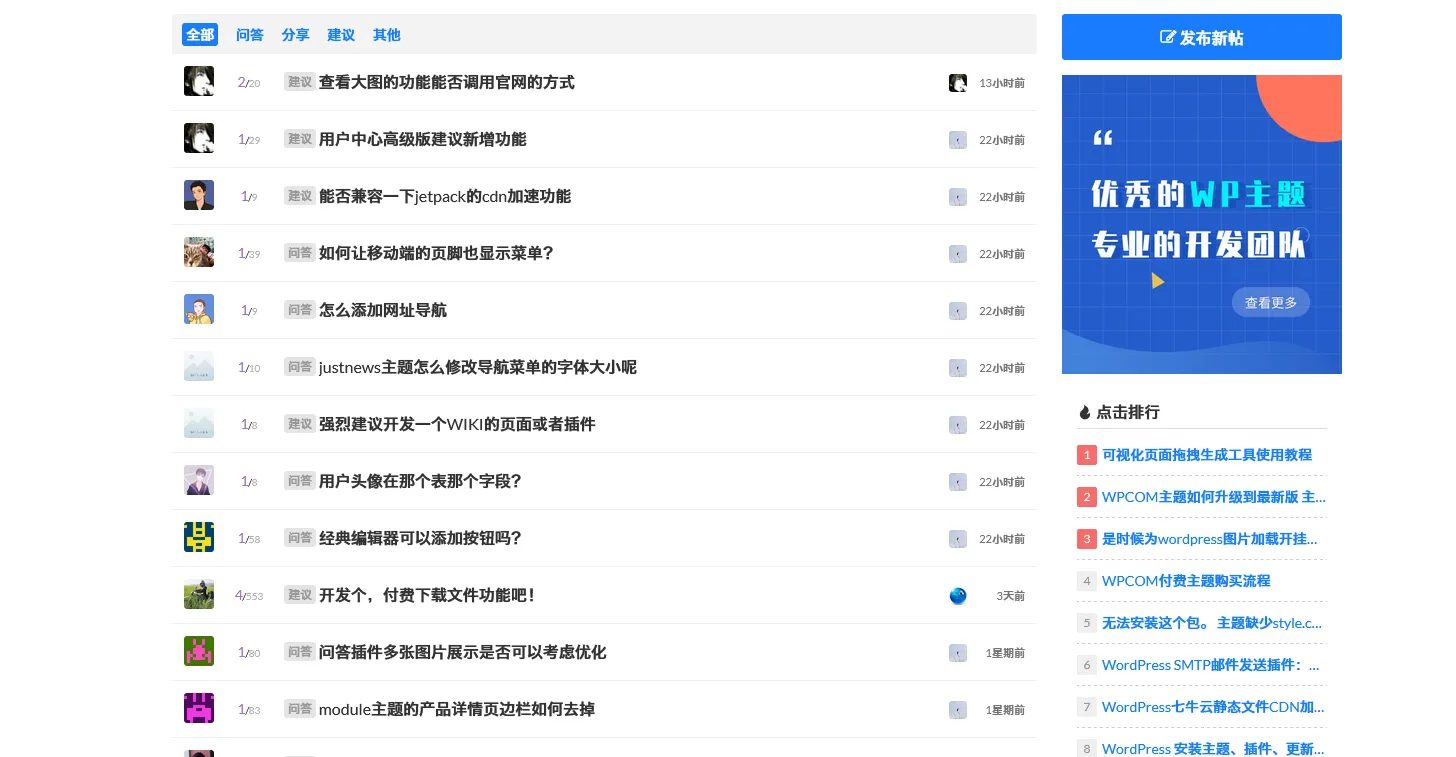Open the WPCOM付费主题购买流程 link

[x=1186, y=580]
